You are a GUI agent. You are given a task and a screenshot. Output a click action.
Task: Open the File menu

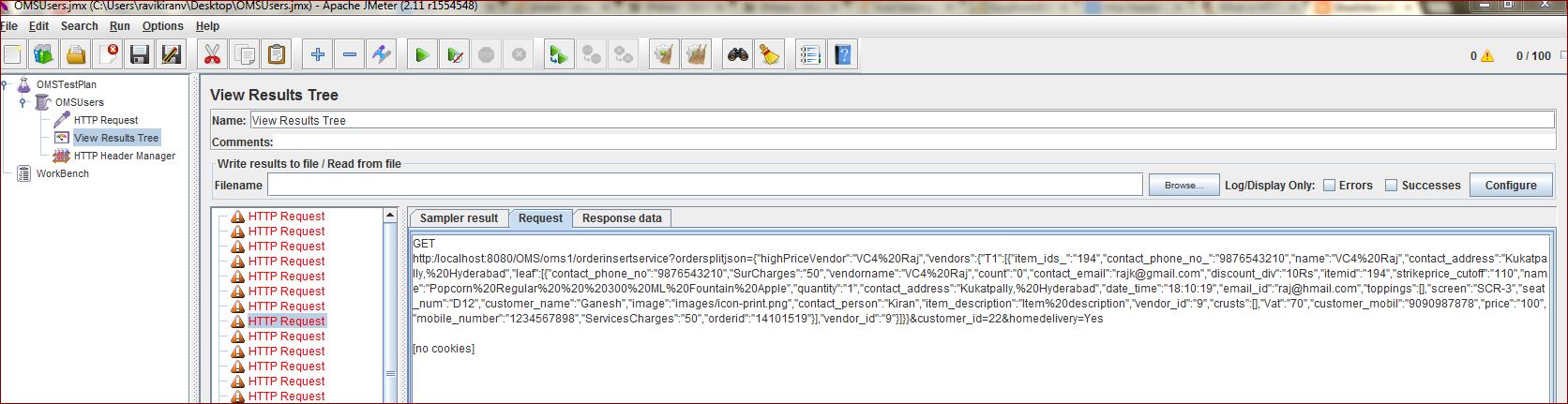pyautogui.click(x=9, y=26)
